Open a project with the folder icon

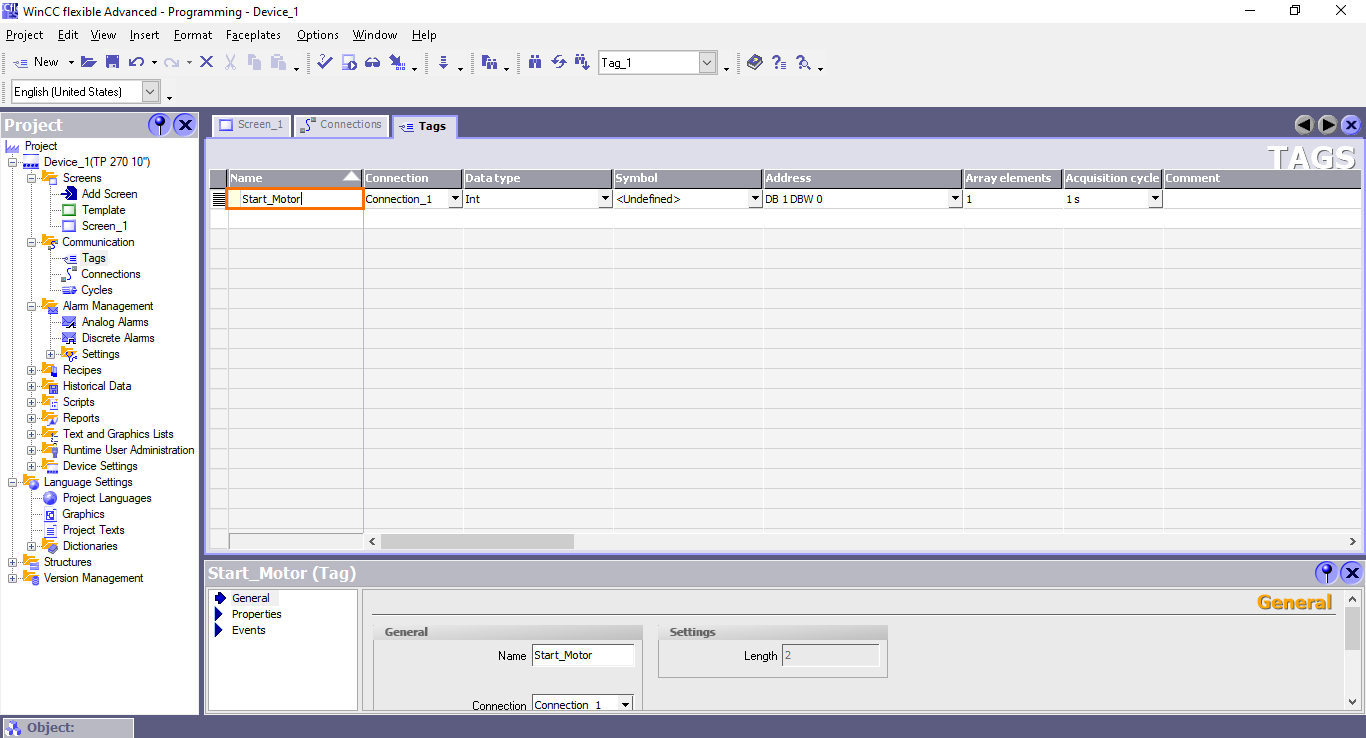coord(89,62)
